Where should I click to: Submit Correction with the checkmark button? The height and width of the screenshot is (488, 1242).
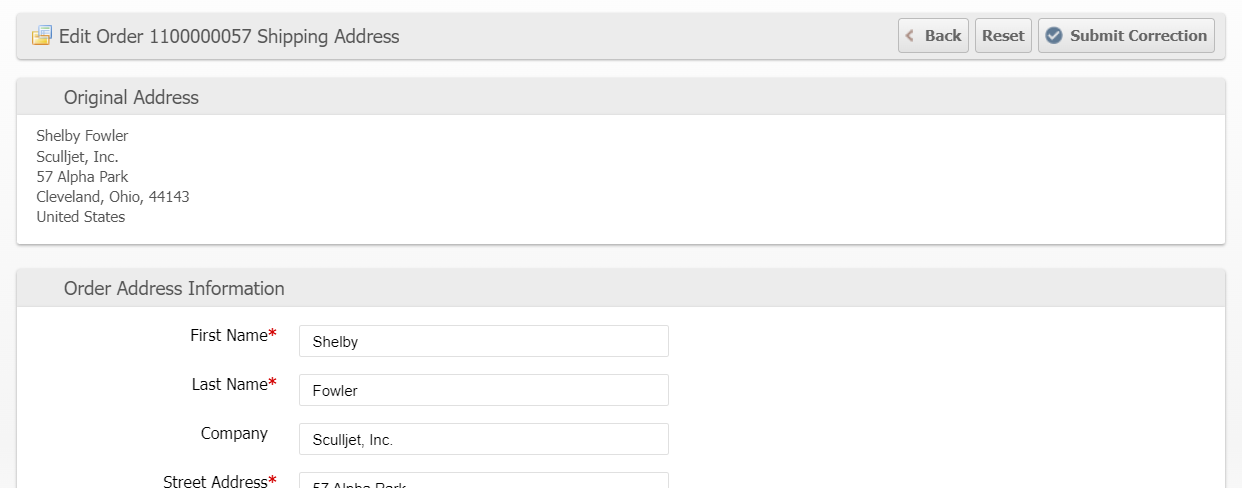[1126, 36]
